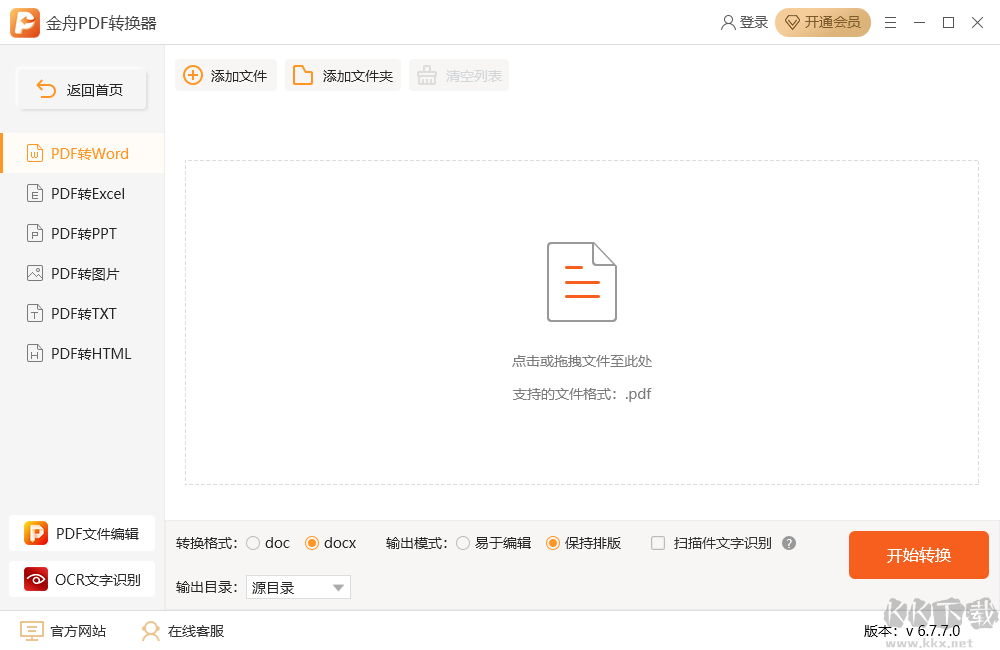Enable 扫描件文字识别 scanned document recognition
The image size is (1000, 650).
pos(658,543)
